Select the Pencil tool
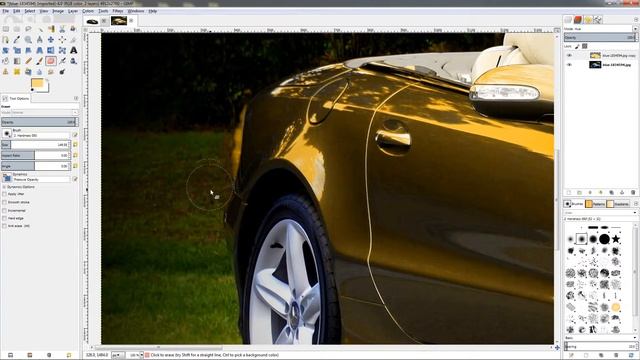Screen dimensions: 640x360 tap(28, 61)
